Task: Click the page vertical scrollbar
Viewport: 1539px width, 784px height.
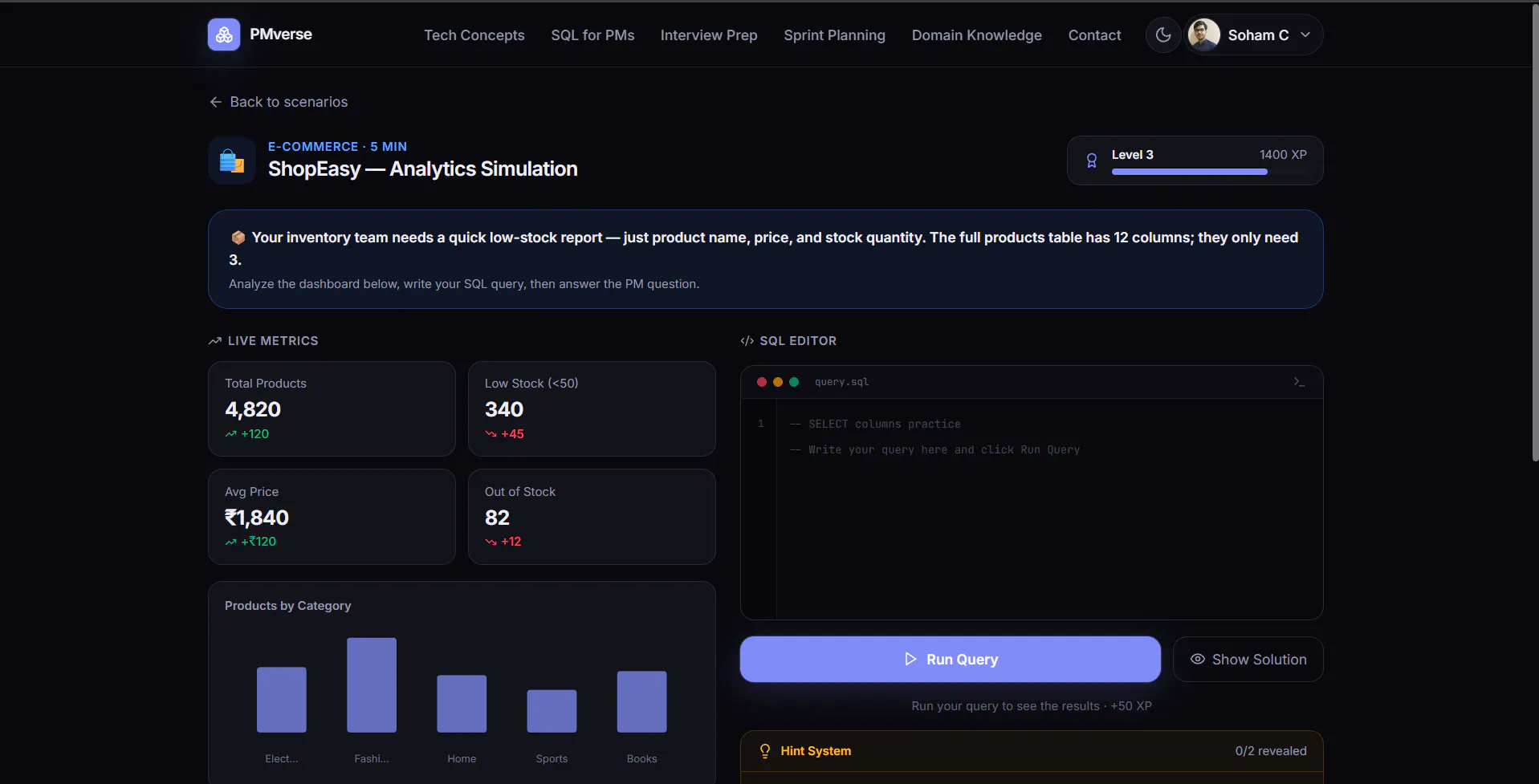Action: pyautogui.click(x=1534, y=233)
